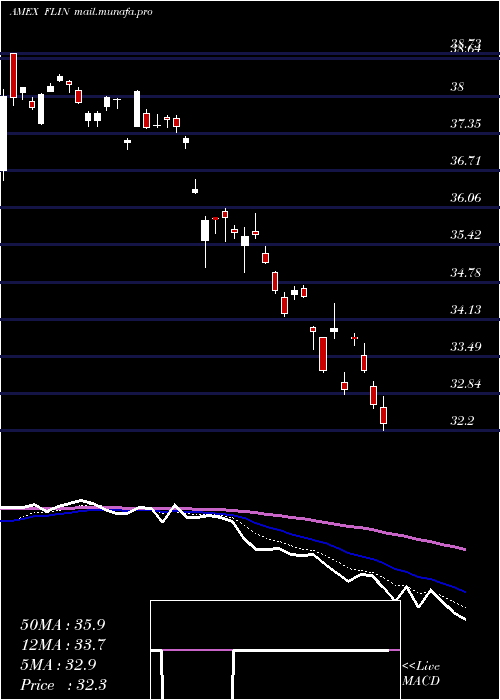Click the 35.42 price axis label
The image size is (500, 700).
[x=466, y=235]
